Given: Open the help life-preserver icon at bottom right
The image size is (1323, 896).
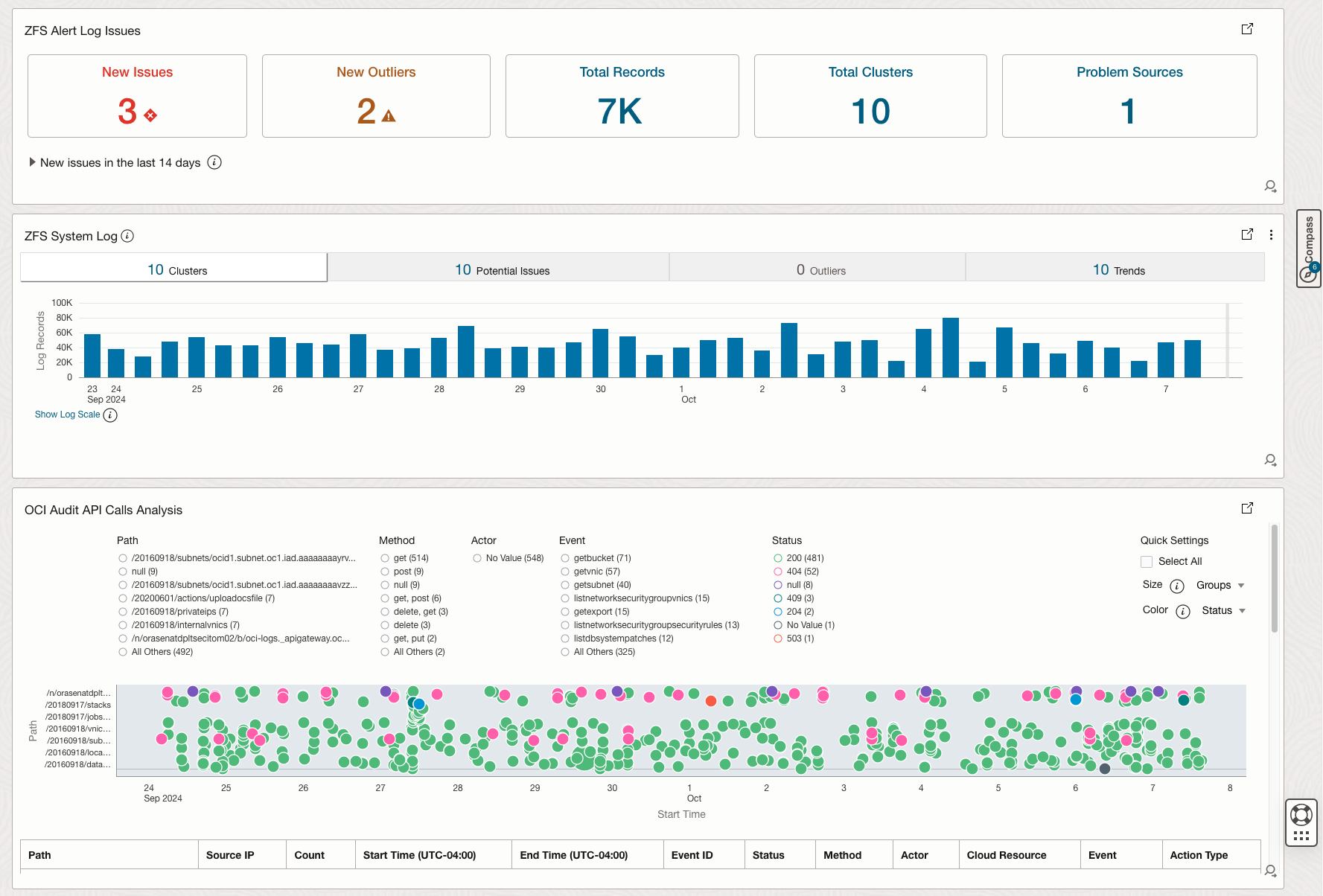Looking at the screenshot, I should (x=1301, y=816).
